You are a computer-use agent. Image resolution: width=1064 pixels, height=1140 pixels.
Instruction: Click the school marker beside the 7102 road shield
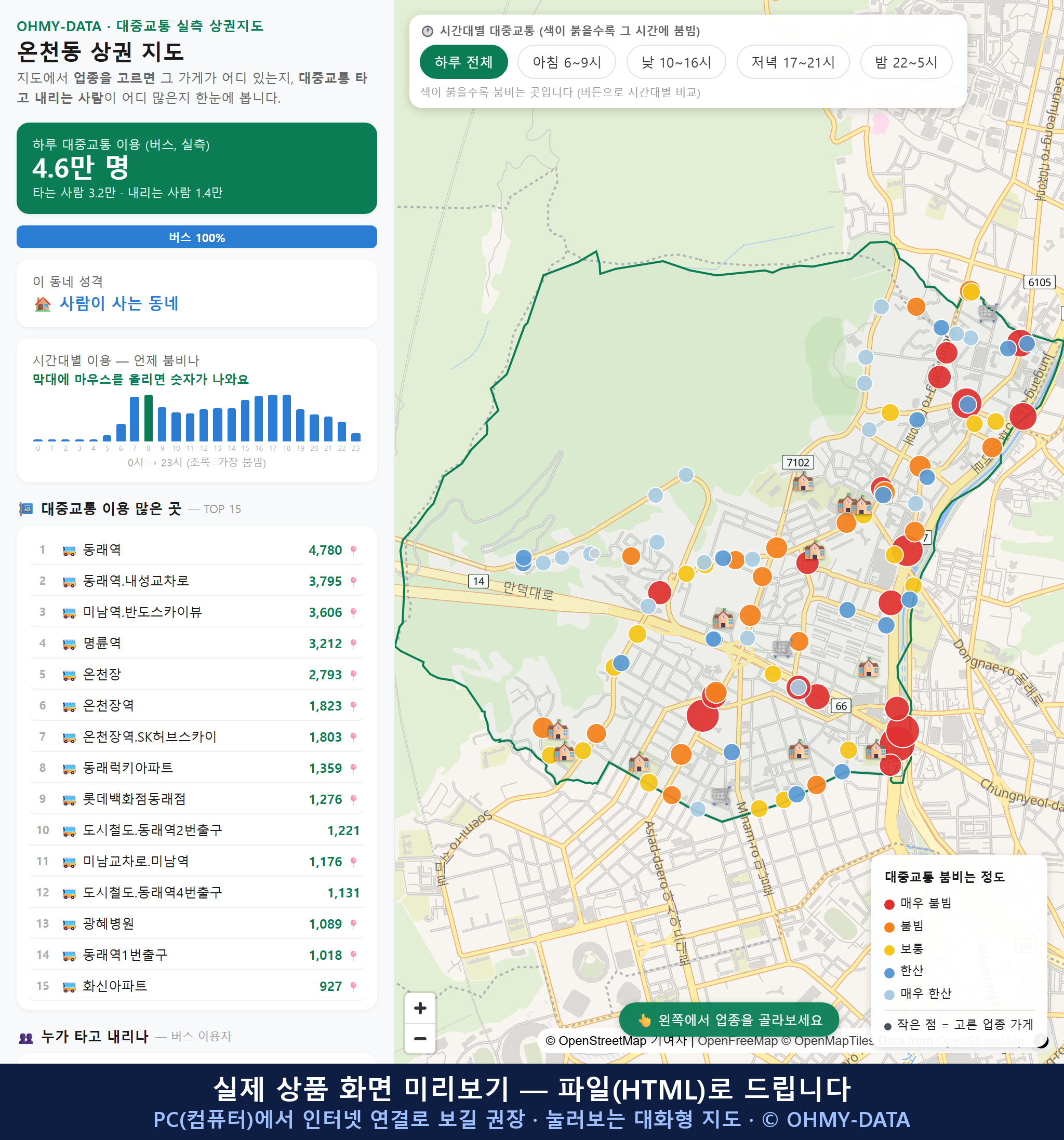tap(803, 481)
